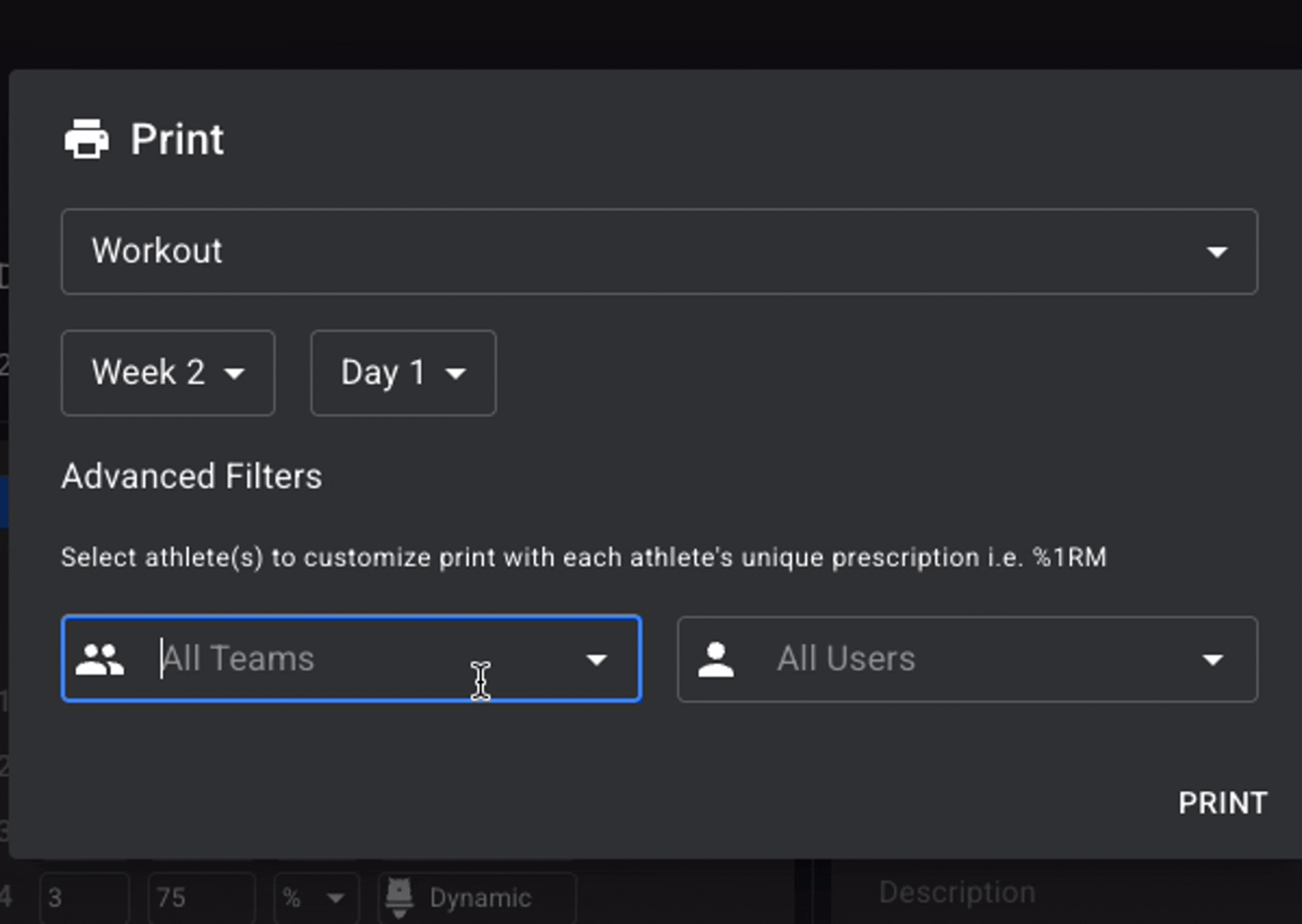This screenshot has width=1302, height=924.
Task: Click the printer icon beside Print title
Action: [x=87, y=139]
